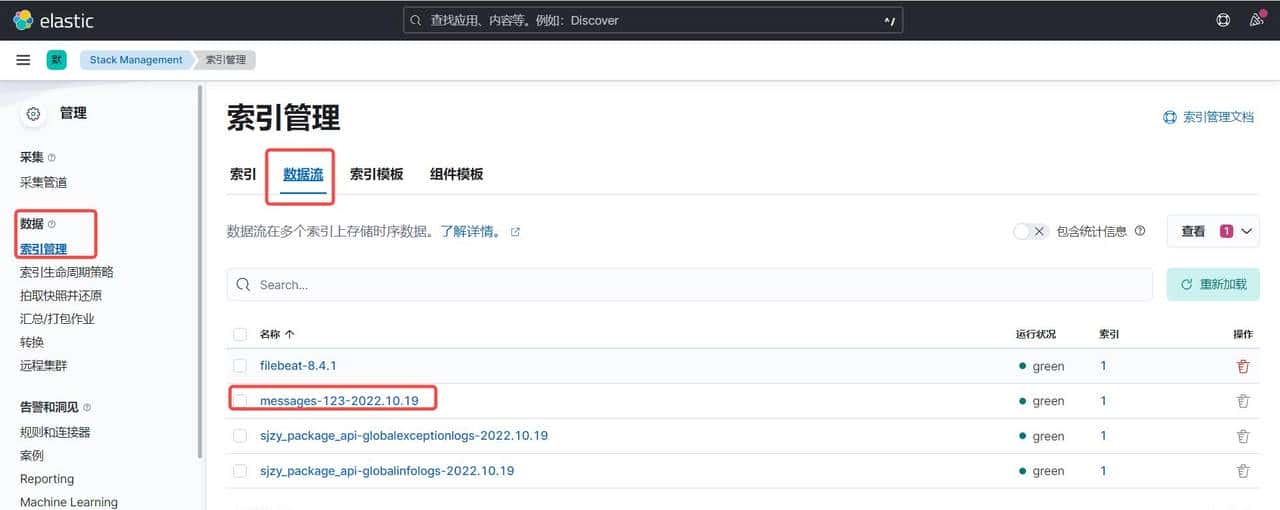Delete the globalinfologs data stream
Viewport: 1280px width, 510px height.
[x=1243, y=471]
